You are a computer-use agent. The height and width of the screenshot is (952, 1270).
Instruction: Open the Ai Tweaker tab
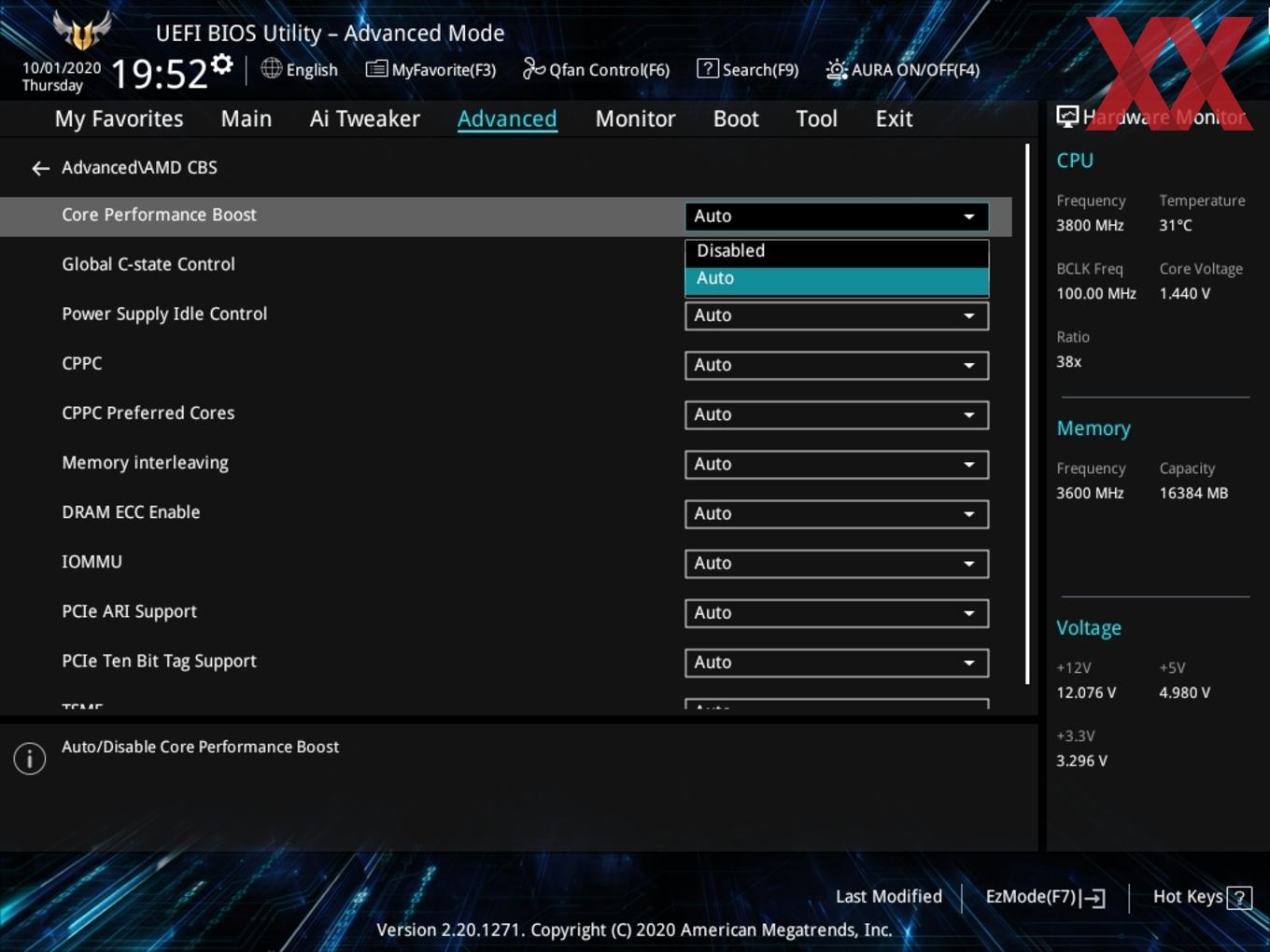[365, 119]
